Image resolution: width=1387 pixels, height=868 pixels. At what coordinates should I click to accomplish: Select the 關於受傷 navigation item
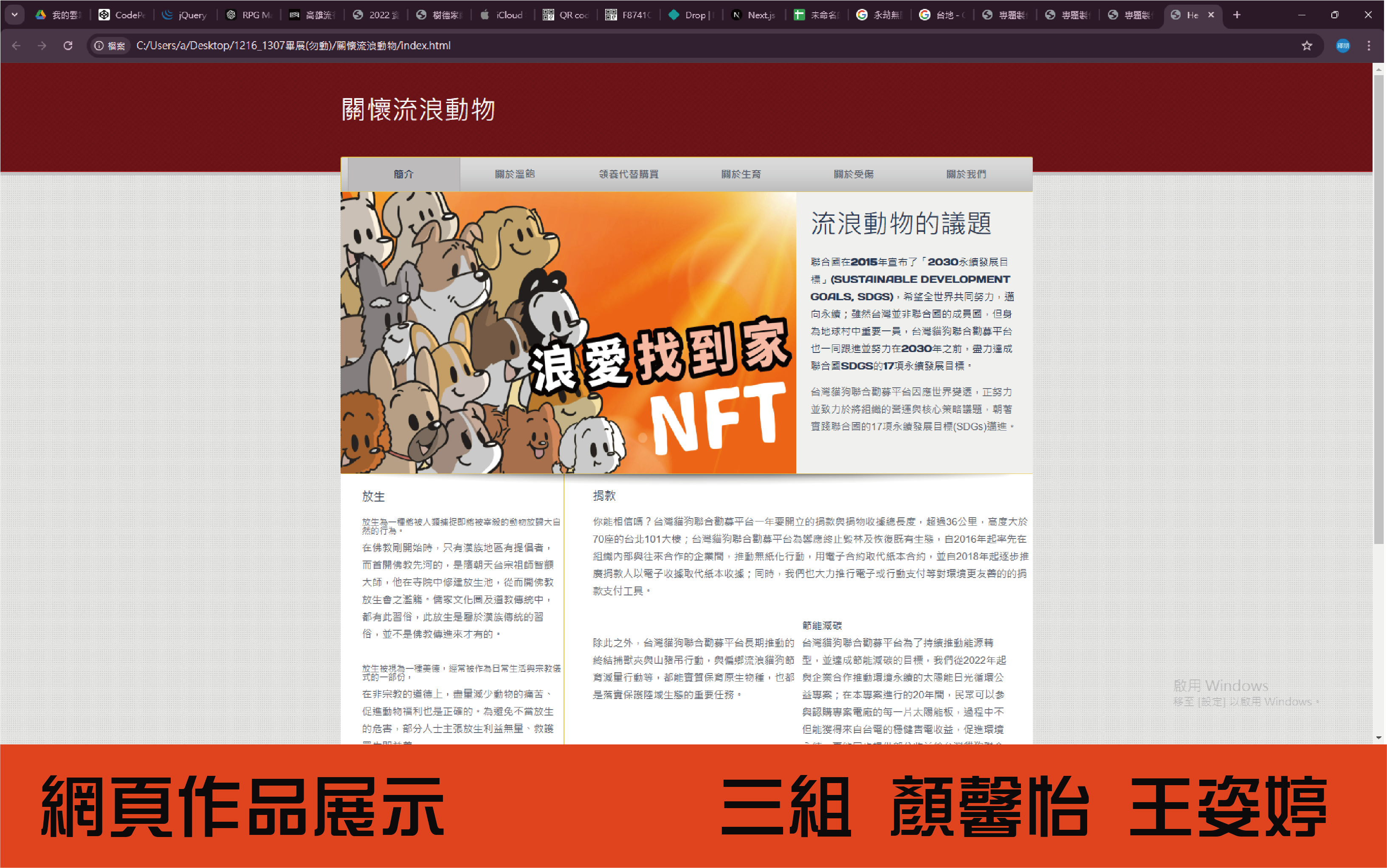click(x=854, y=174)
